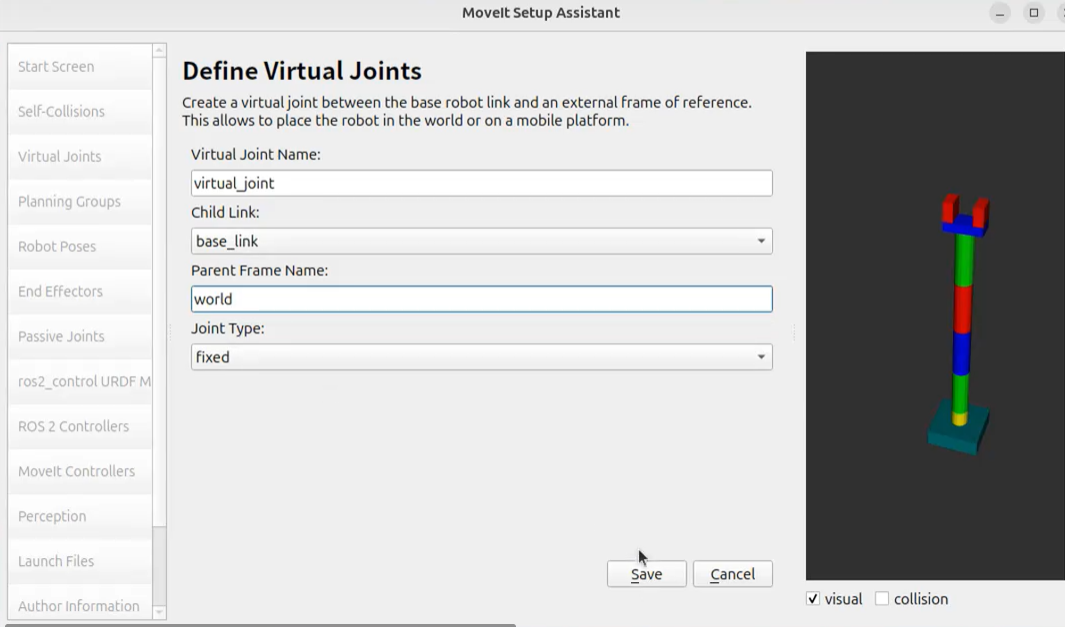Open MoveIt Controllers section
Image resolution: width=1065 pixels, height=627 pixels.
[x=80, y=471]
